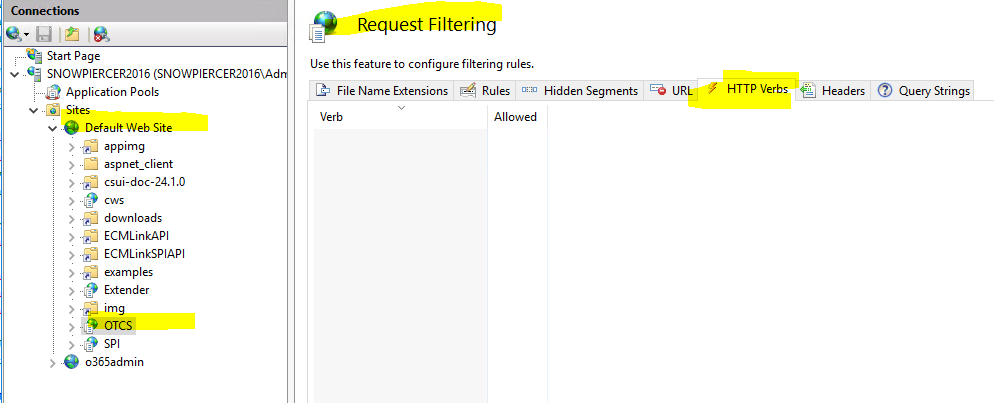Click the Delete Connection toolbar icon
Image resolution: width=994 pixels, height=403 pixels.
[x=101, y=34]
